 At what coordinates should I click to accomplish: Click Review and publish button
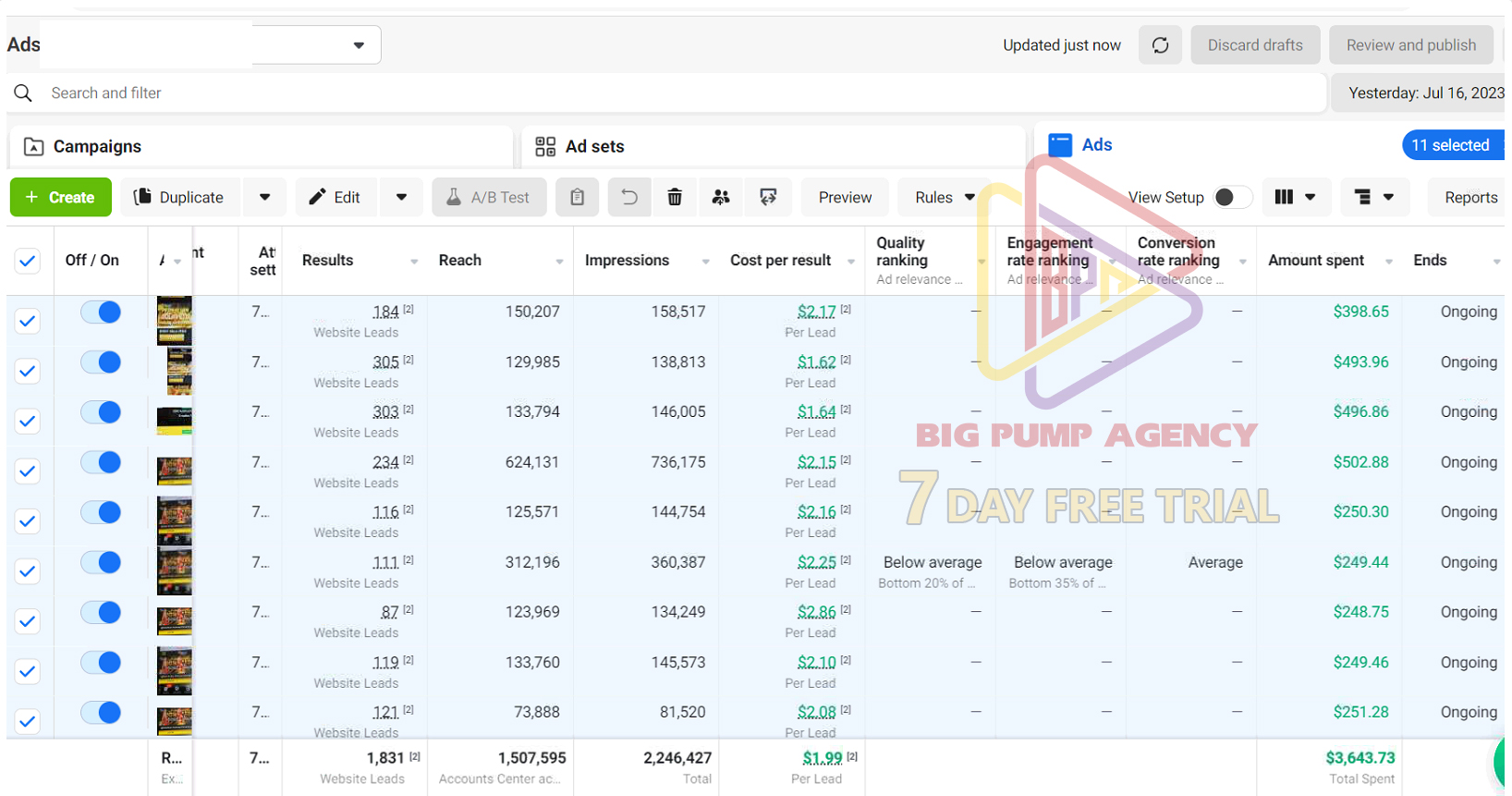(x=1411, y=45)
